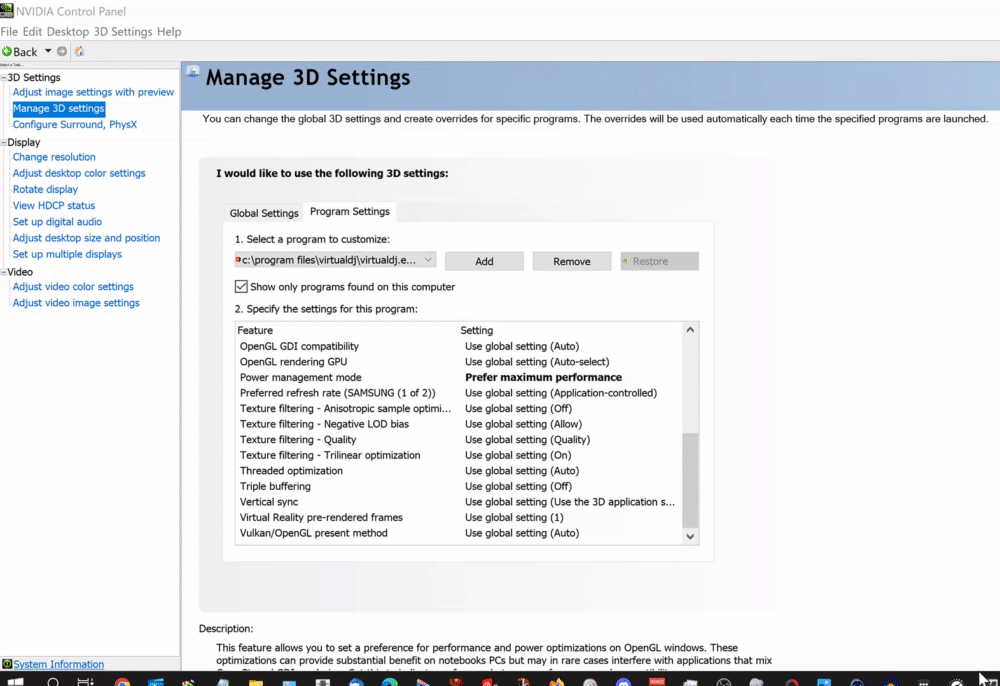The image size is (1000, 686).
Task: Open Vertical sync setting value dropdown
Action: point(570,502)
